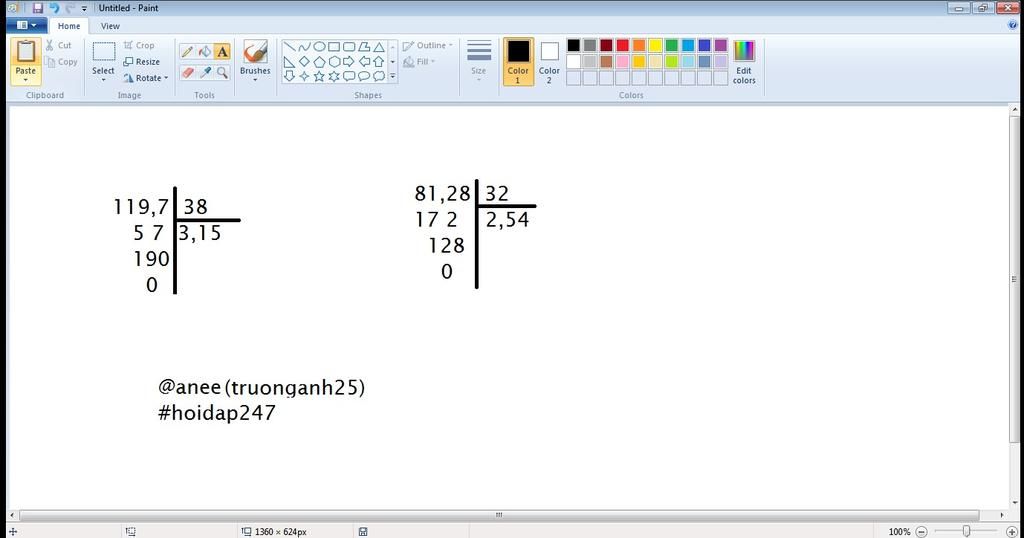This screenshot has width=1024, height=538.
Task: Choose the Right triangle shape
Action: tap(289, 62)
